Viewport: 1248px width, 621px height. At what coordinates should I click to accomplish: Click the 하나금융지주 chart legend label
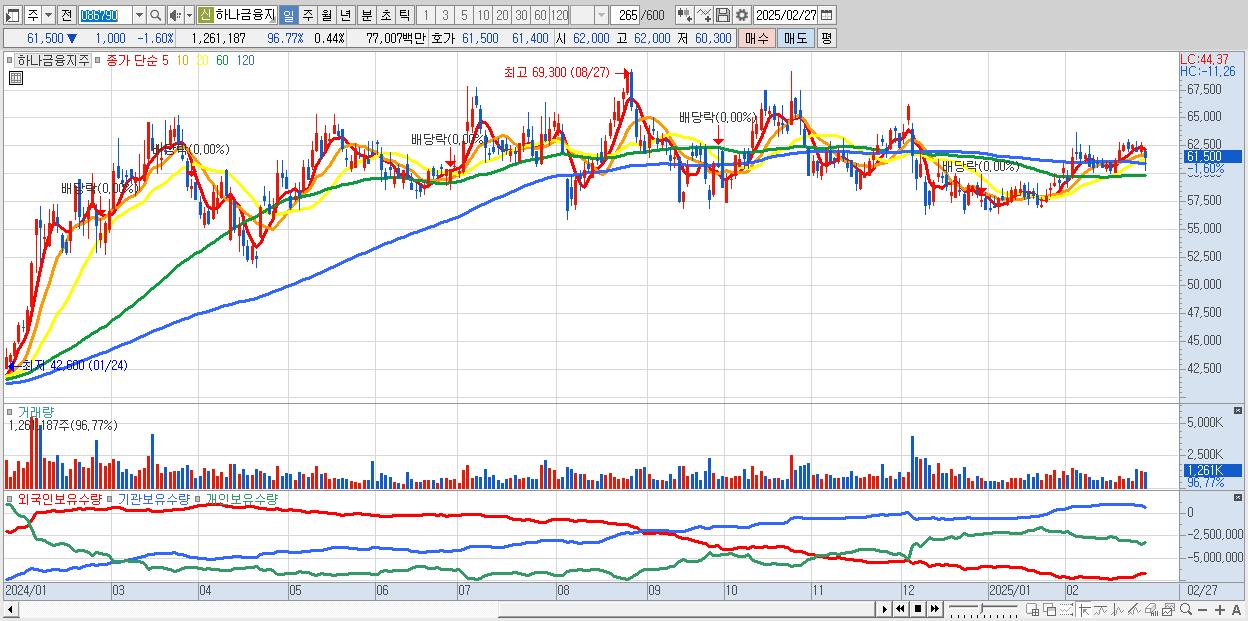click(x=53, y=60)
